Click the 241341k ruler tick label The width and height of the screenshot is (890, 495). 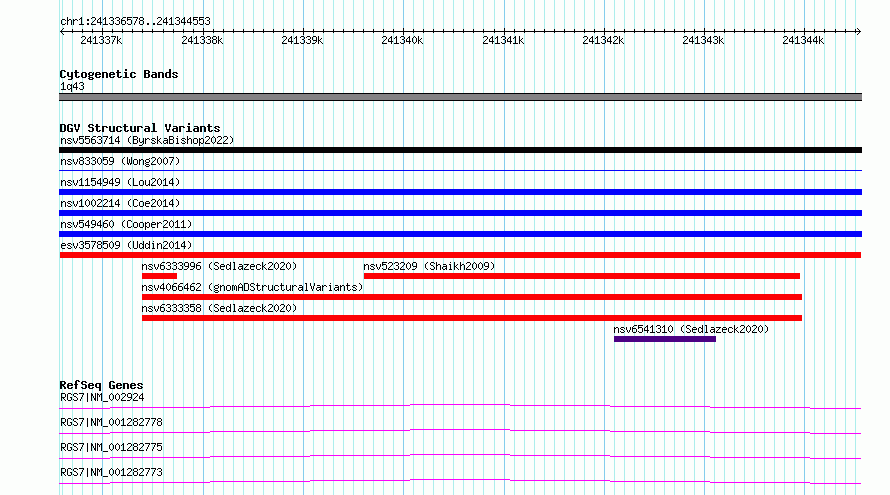click(503, 40)
